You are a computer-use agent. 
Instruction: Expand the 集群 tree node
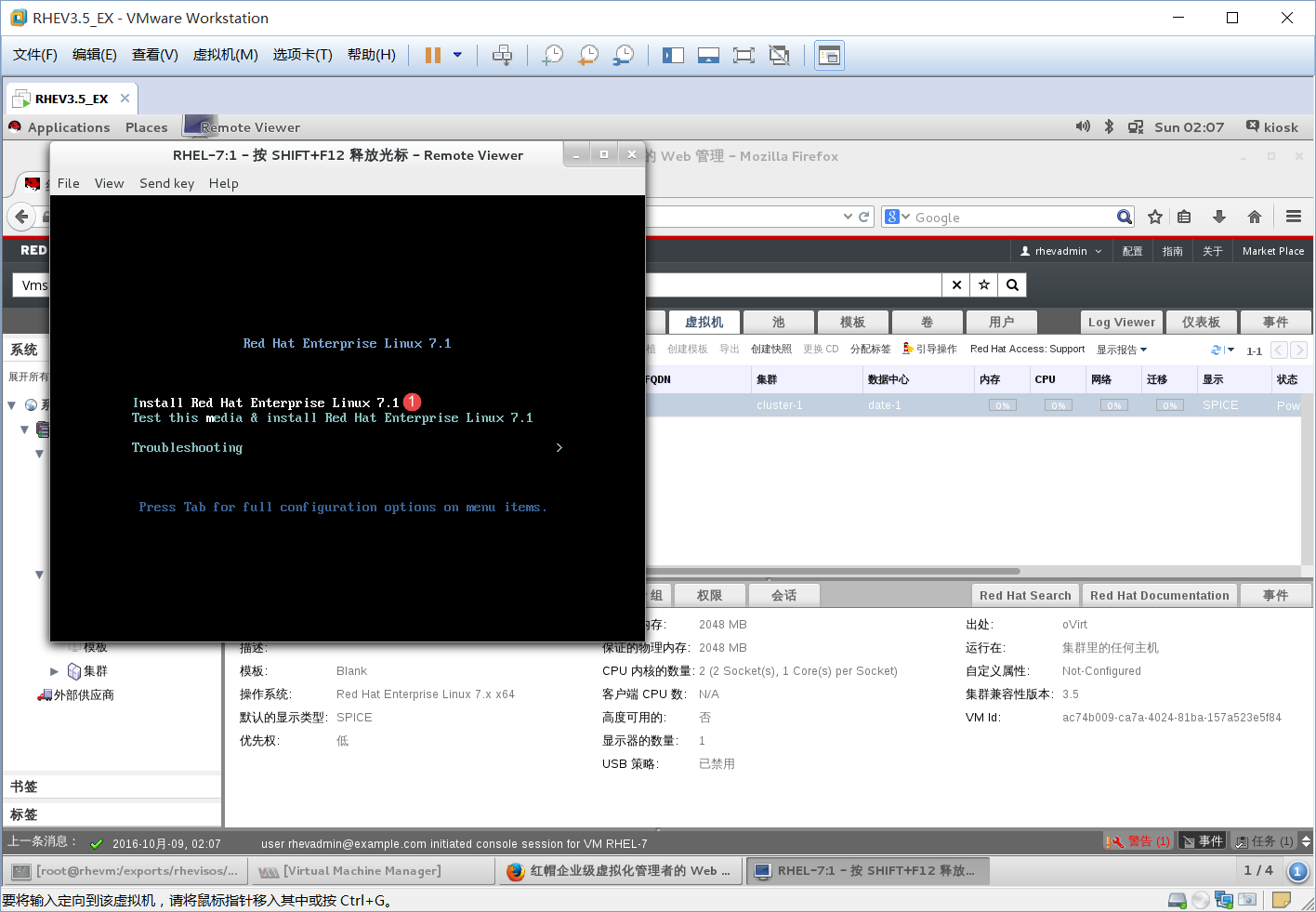(x=54, y=671)
